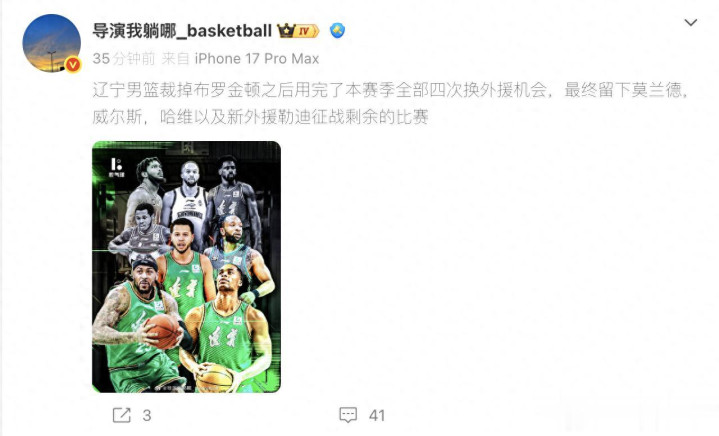Click the repost count 3
Screen dimensions: 719x436
147,416
